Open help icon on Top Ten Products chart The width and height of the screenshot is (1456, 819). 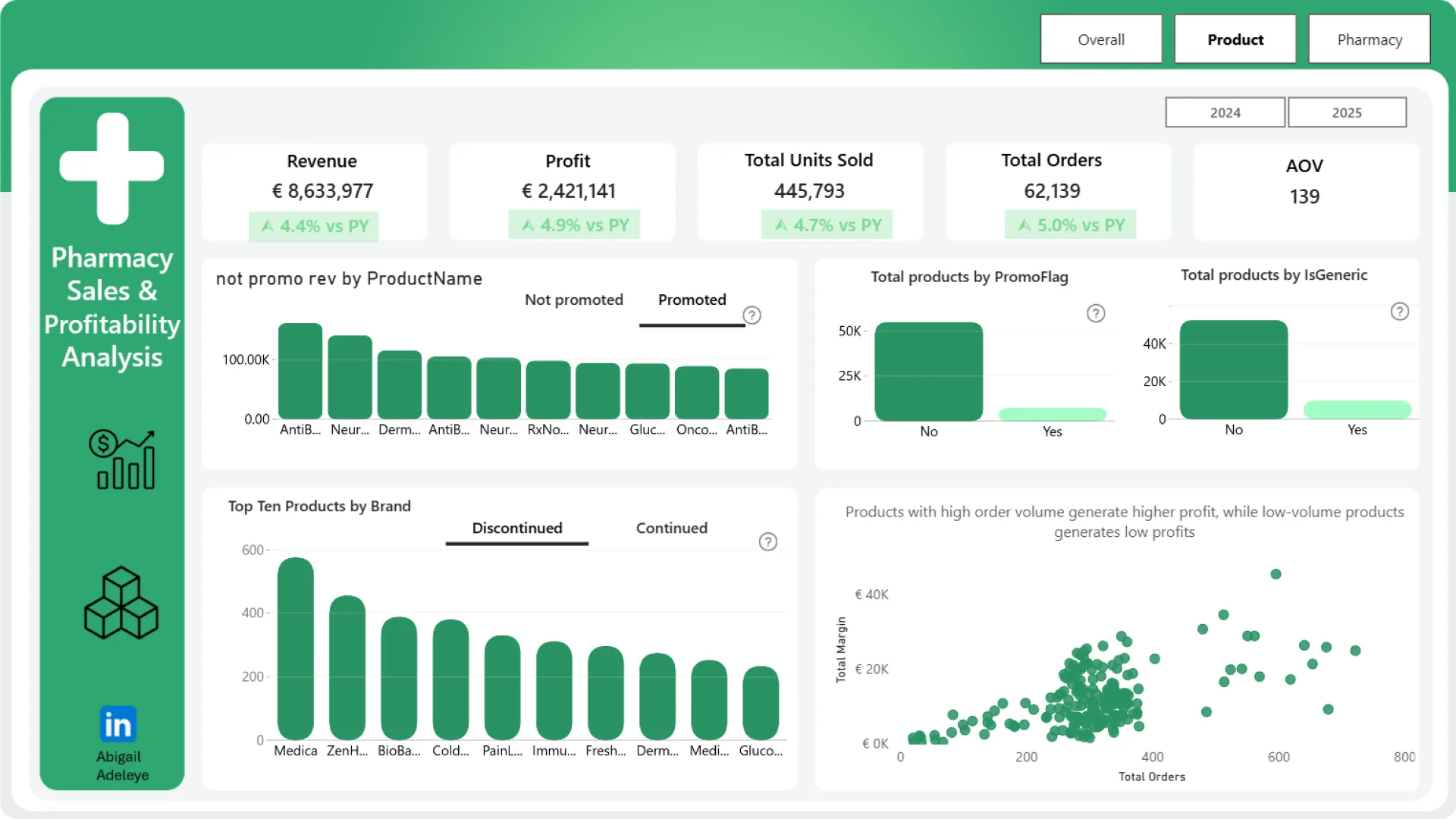768,541
